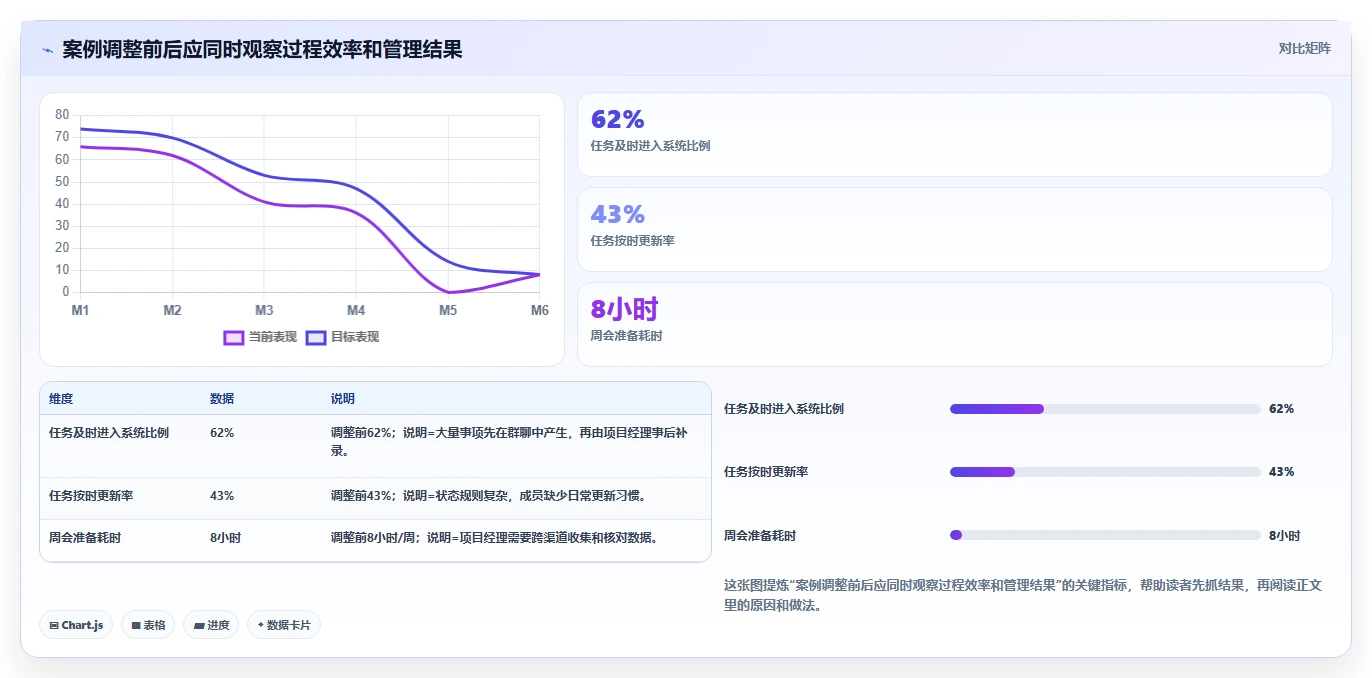Image resolution: width=1372 pixels, height=678 pixels.
Task: Toggle the 目标表现 legend series
Action: pos(342,337)
